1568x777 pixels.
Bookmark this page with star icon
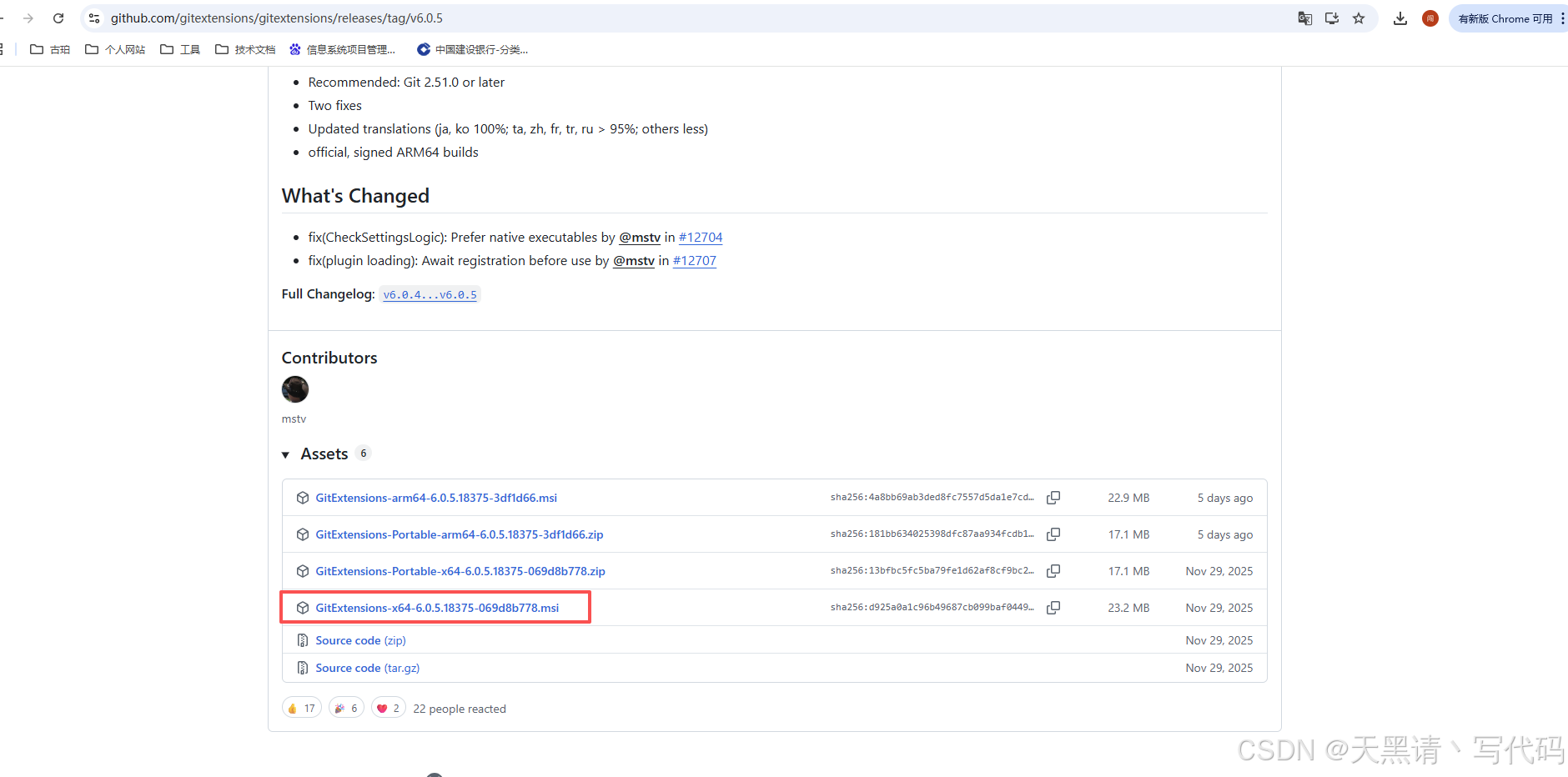[1359, 18]
